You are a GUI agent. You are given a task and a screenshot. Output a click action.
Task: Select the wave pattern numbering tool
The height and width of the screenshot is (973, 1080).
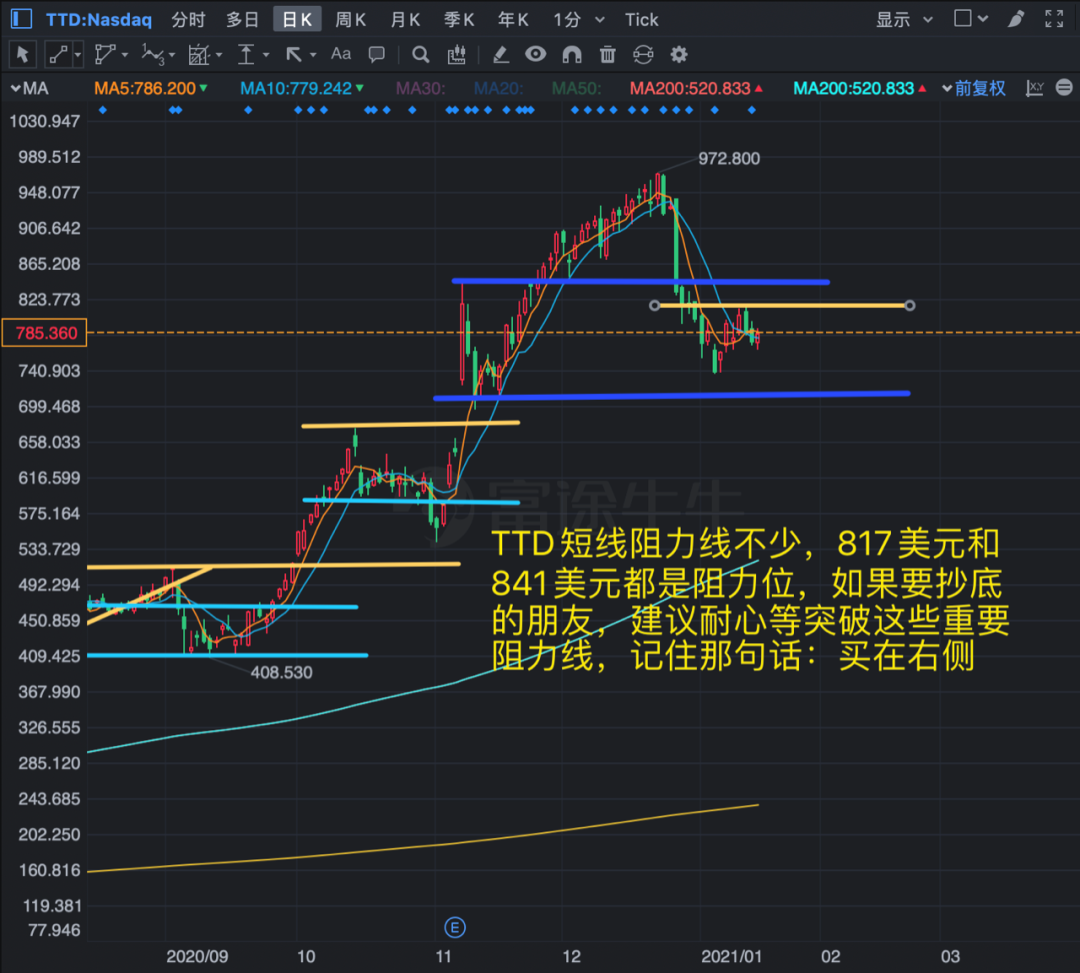click(152, 54)
